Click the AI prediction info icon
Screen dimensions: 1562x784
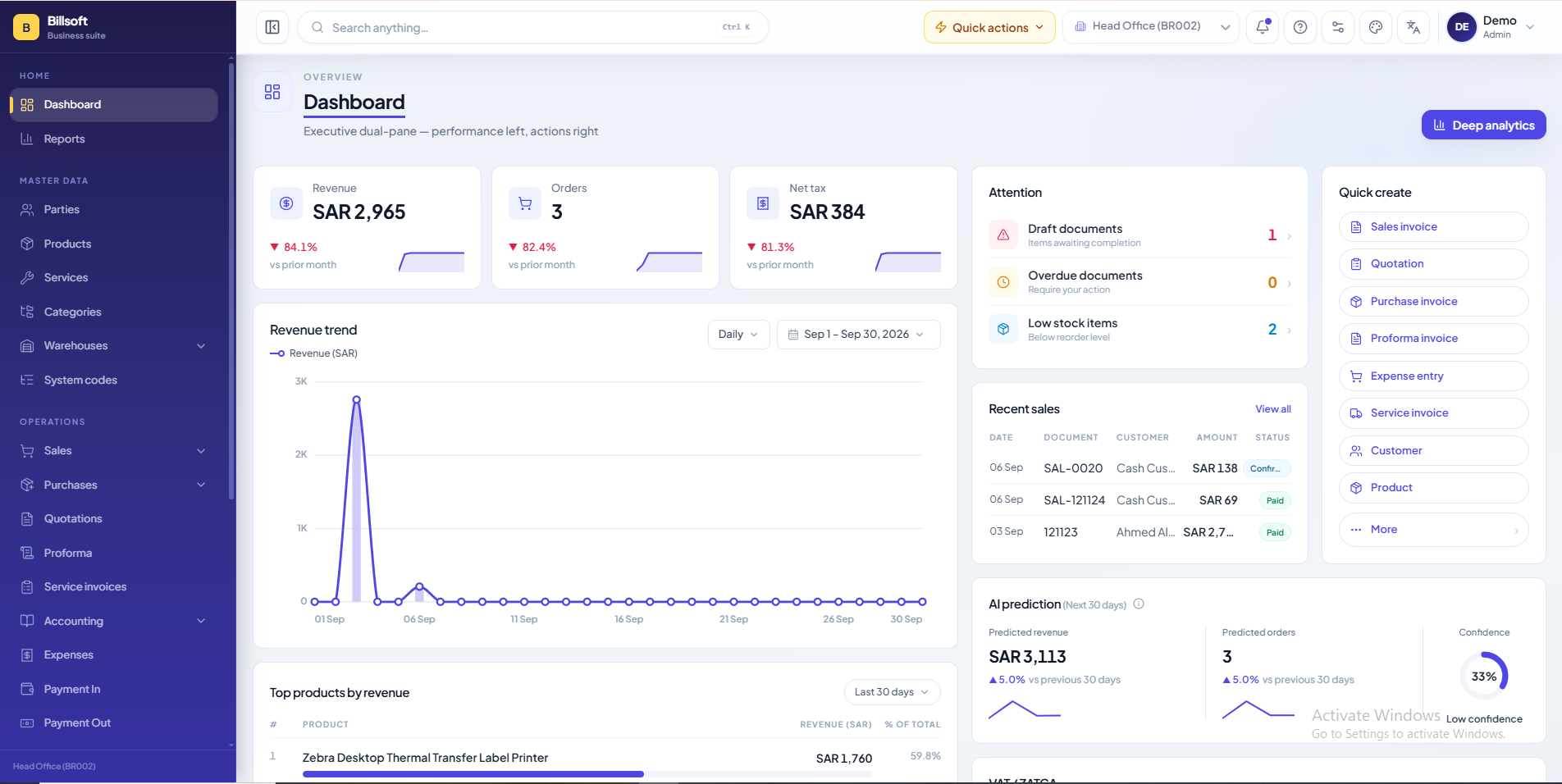click(x=1139, y=604)
